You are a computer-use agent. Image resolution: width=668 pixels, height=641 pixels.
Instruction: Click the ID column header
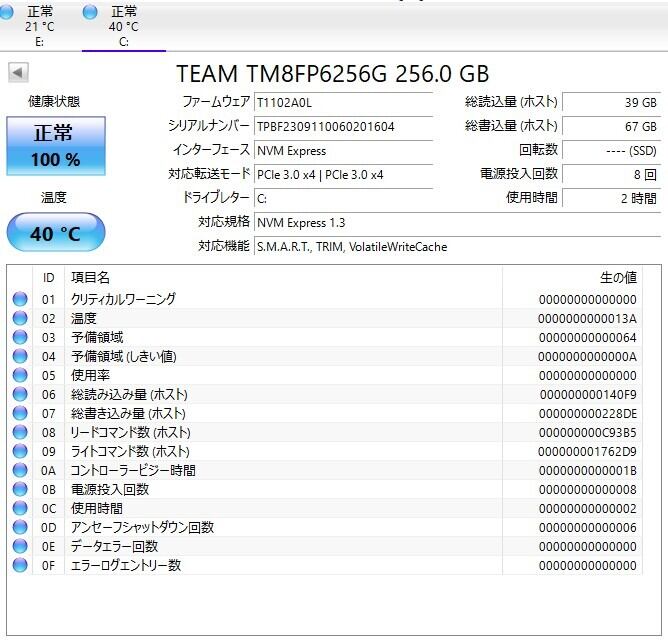[48, 277]
